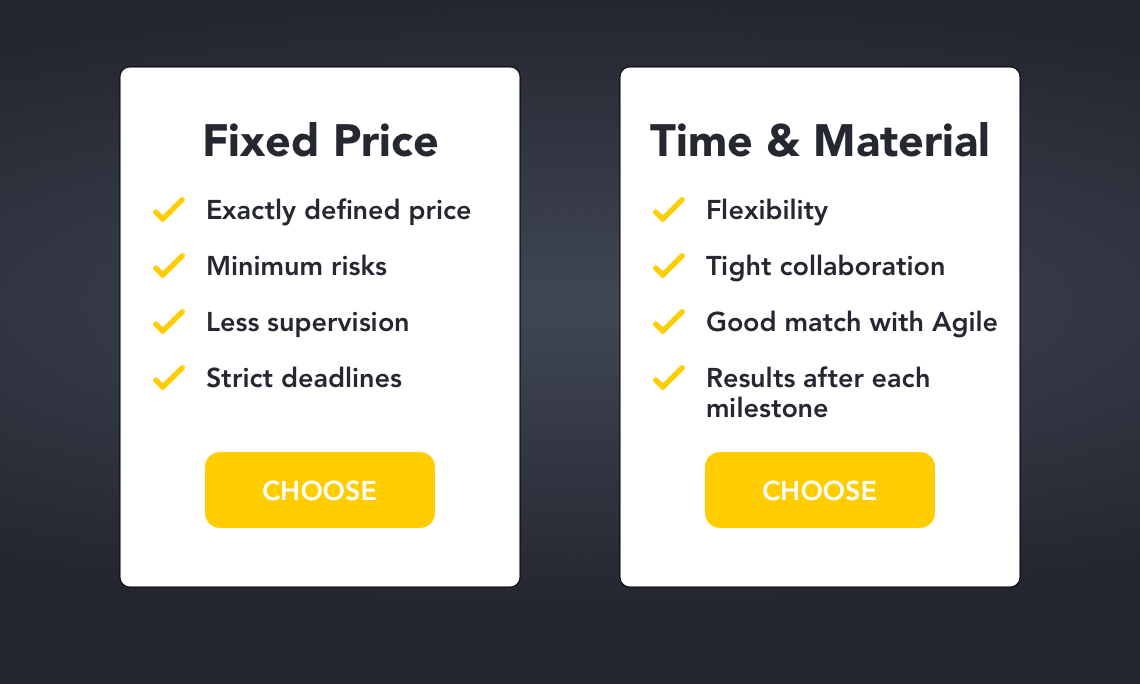Click the checkmark beside Results after each milestone
This screenshot has height=684, width=1140.
pos(669,377)
